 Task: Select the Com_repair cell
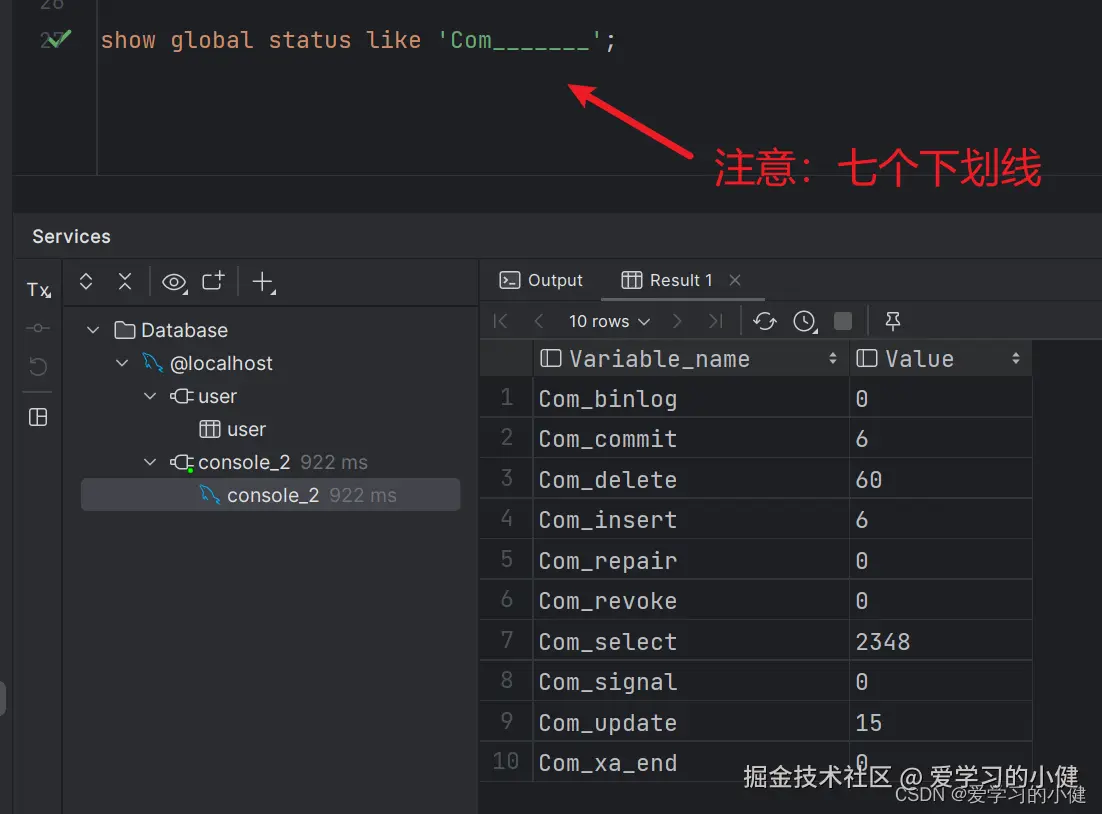coord(691,560)
